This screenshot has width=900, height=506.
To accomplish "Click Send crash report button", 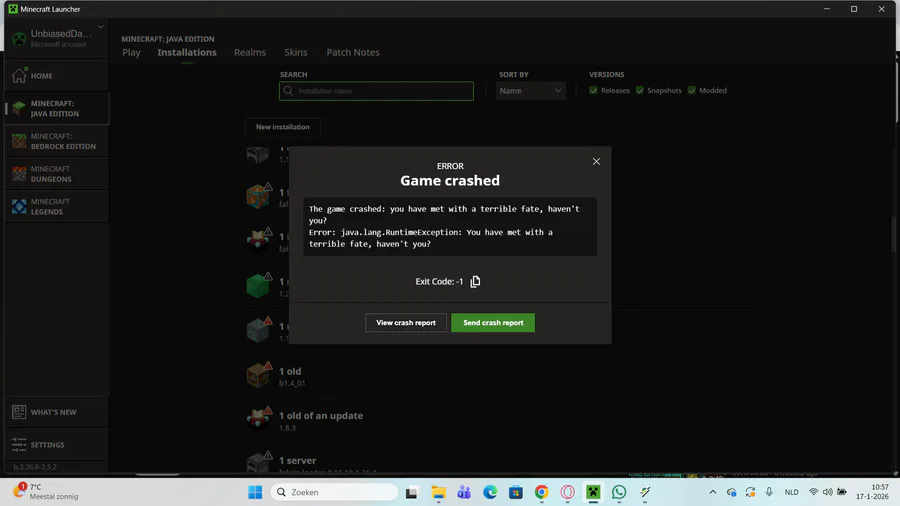I will pyautogui.click(x=493, y=322).
